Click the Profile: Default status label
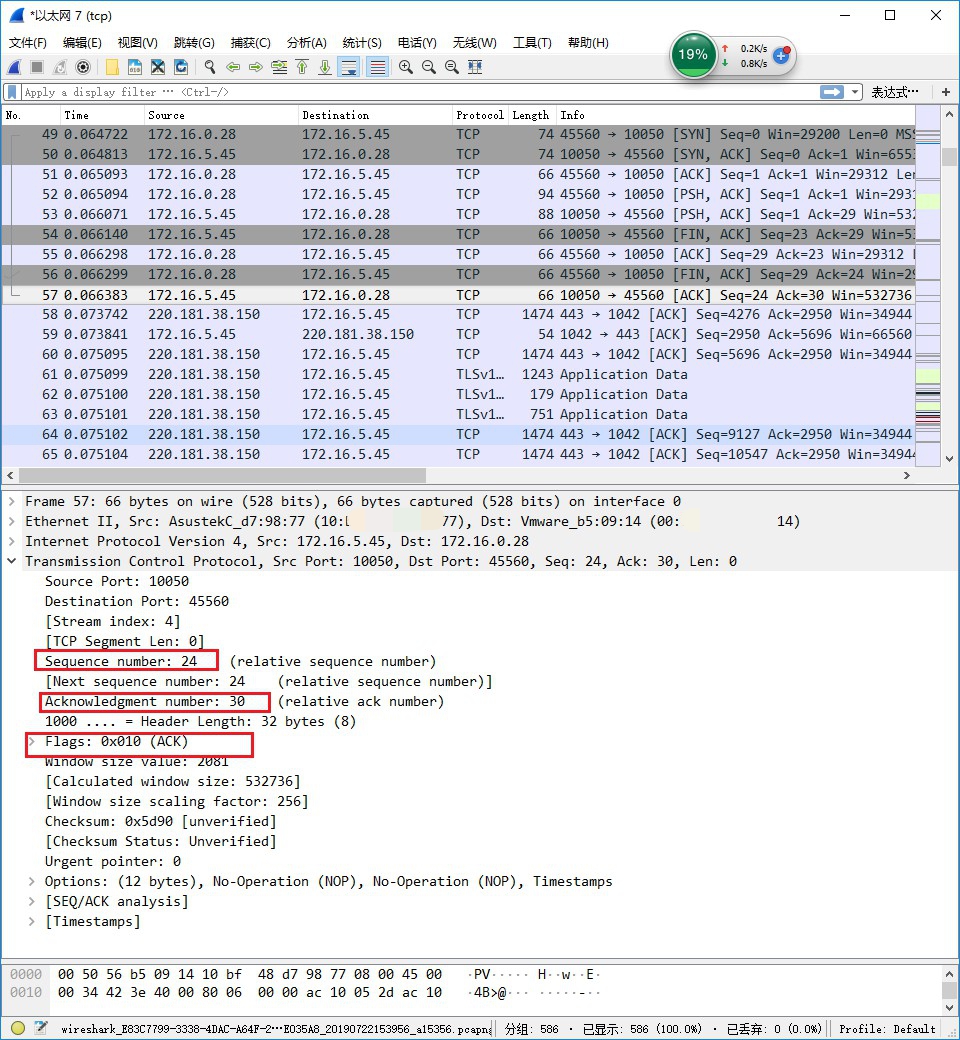The image size is (960, 1040). (x=886, y=1028)
